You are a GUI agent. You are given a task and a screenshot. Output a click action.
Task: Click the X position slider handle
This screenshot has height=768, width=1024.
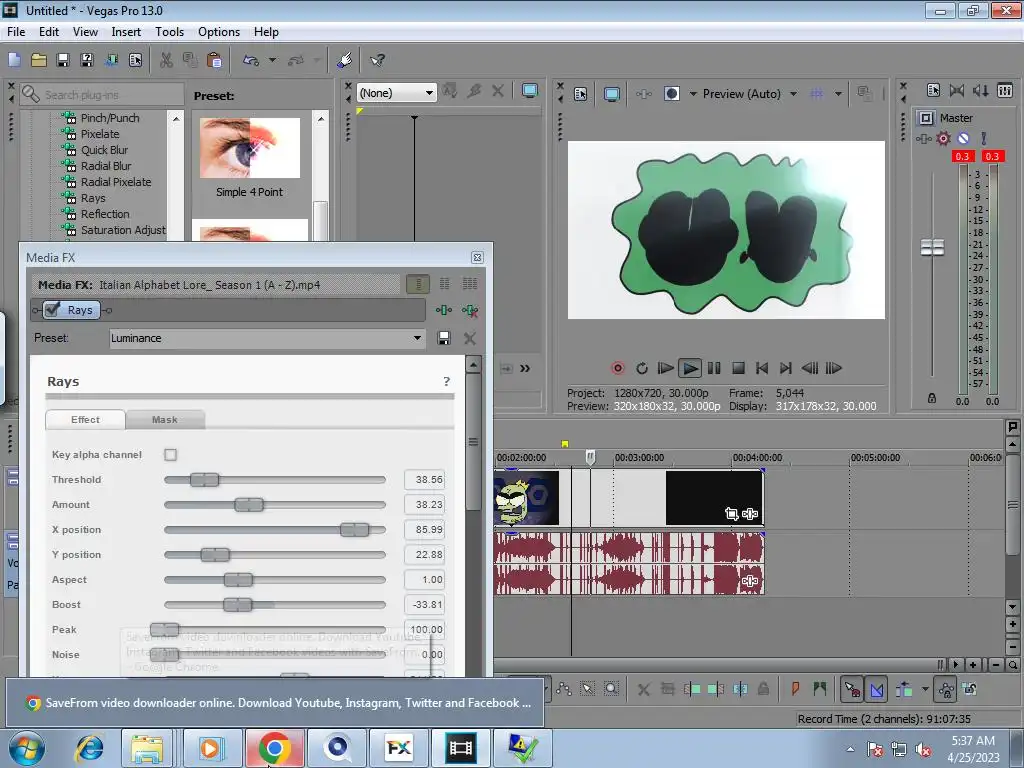tap(355, 530)
